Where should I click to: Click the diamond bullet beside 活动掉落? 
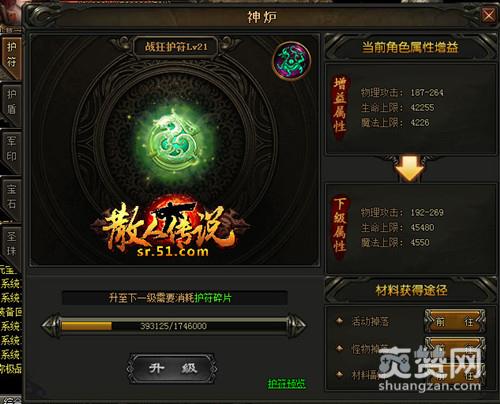point(340,321)
